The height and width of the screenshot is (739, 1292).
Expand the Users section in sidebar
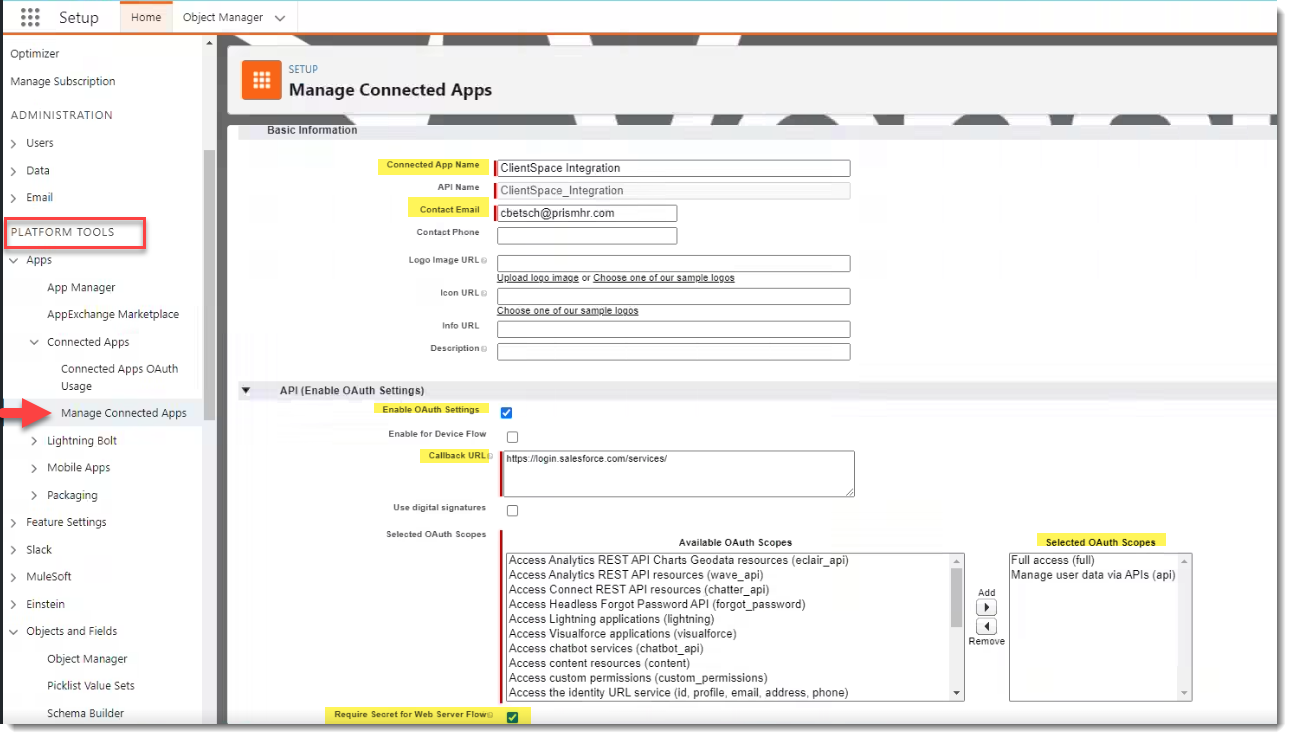coord(14,144)
